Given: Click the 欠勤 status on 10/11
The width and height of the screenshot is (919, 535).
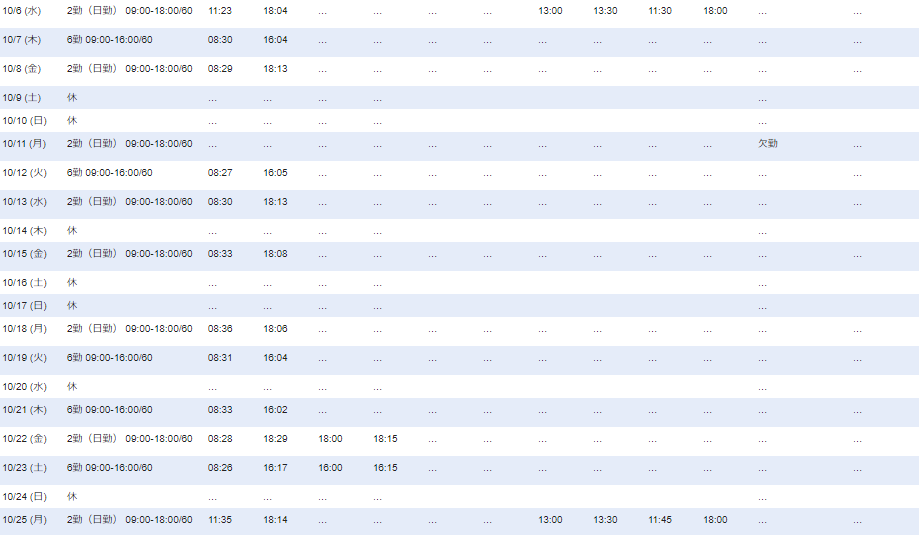Looking at the screenshot, I should point(767,144).
